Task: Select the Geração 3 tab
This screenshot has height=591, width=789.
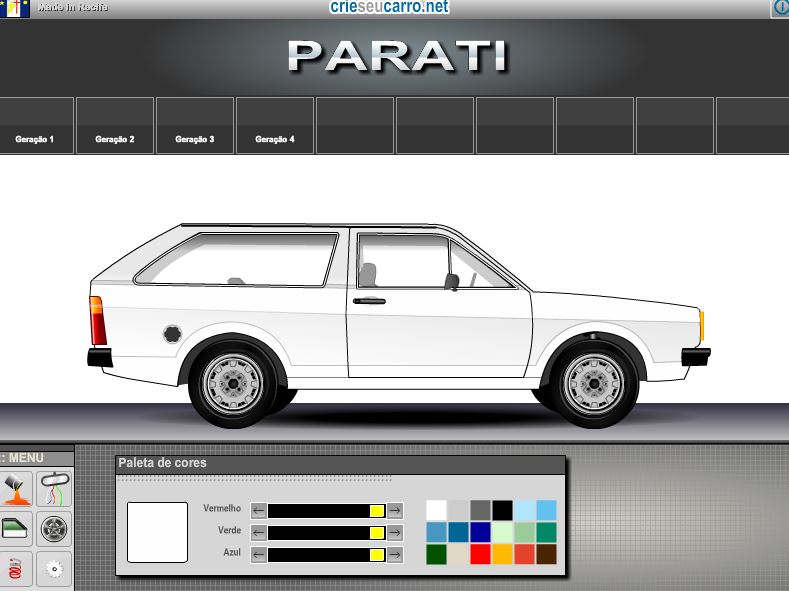Action: point(195,126)
